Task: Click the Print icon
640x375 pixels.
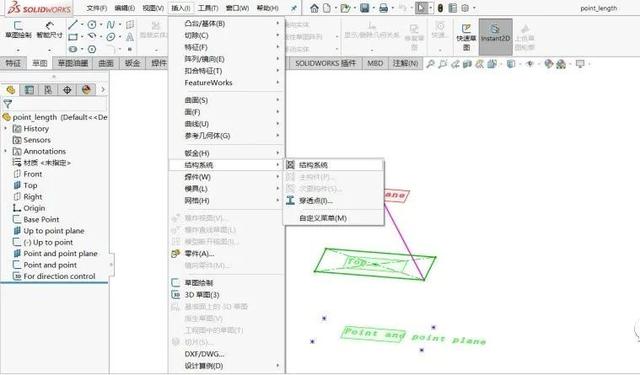Action: [383, 8]
